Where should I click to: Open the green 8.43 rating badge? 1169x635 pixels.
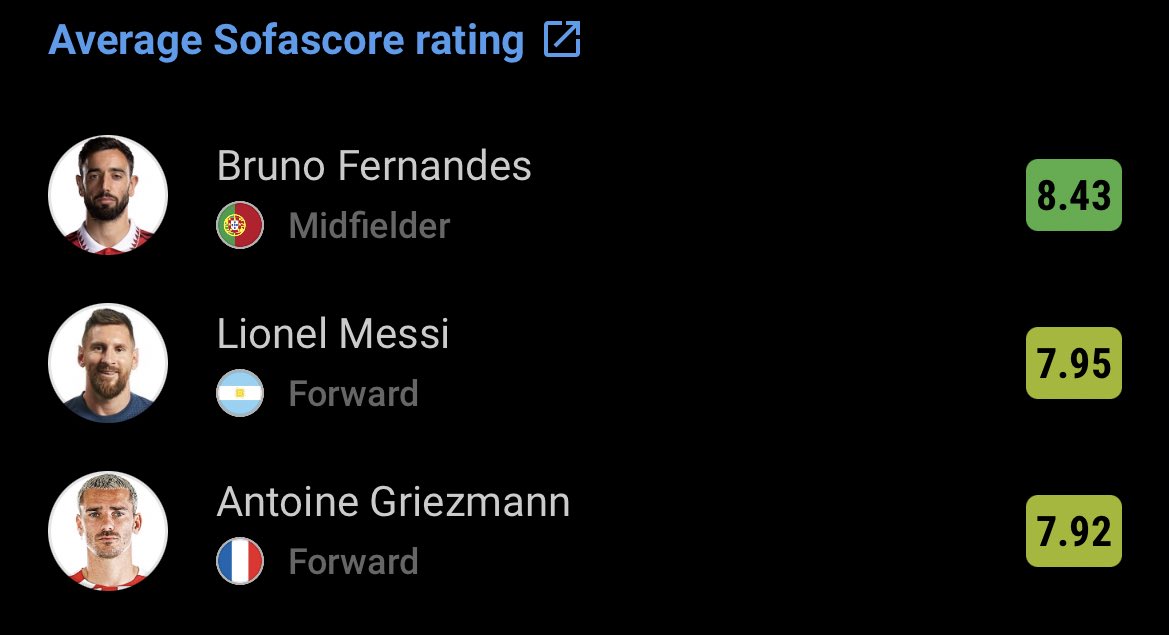[x=1074, y=195]
